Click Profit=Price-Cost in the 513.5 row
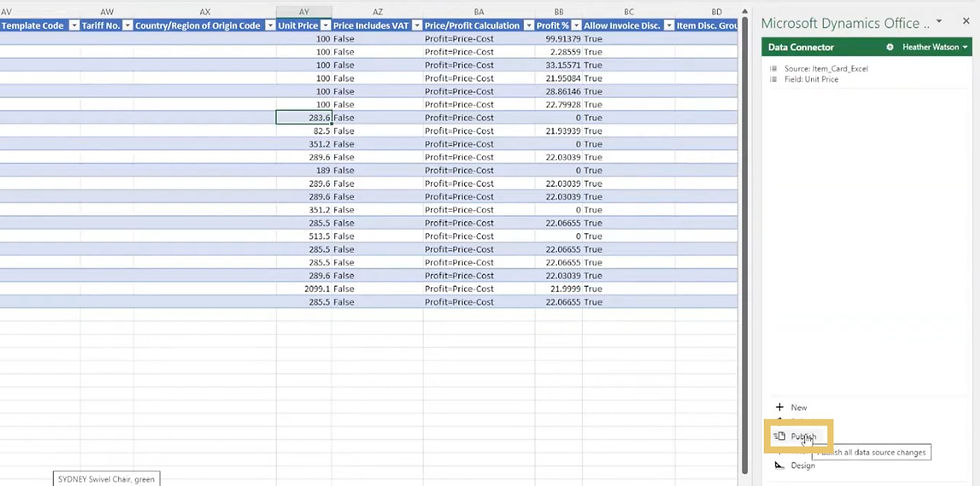Viewport: 980px width, 486px height. point(459,236)
